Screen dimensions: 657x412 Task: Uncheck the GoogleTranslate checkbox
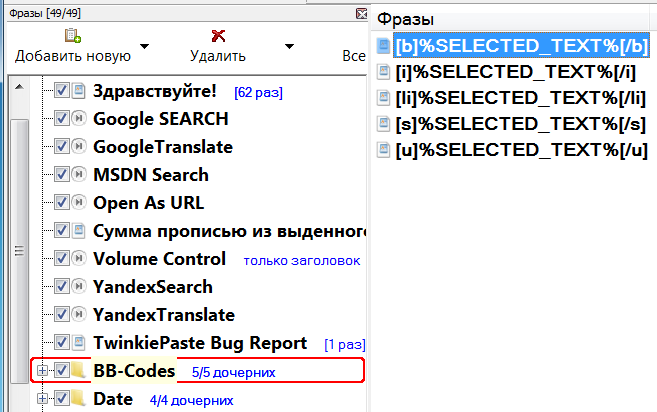[62, 147]
